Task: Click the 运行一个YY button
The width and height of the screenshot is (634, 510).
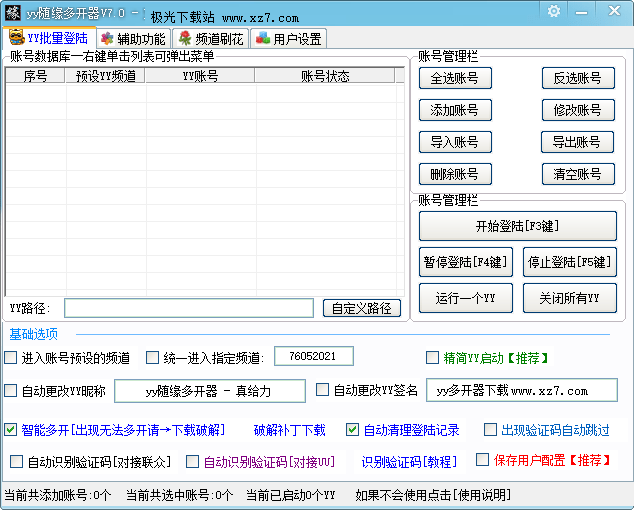Action: coord(466,298)
